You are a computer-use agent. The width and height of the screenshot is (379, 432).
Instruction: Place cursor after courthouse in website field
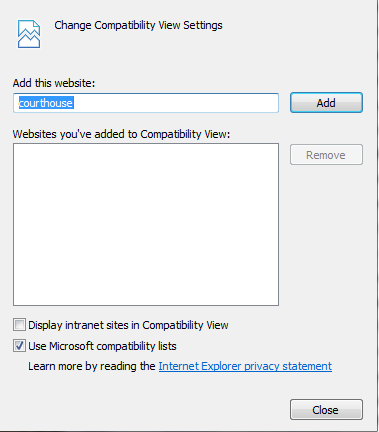(74, 103)
